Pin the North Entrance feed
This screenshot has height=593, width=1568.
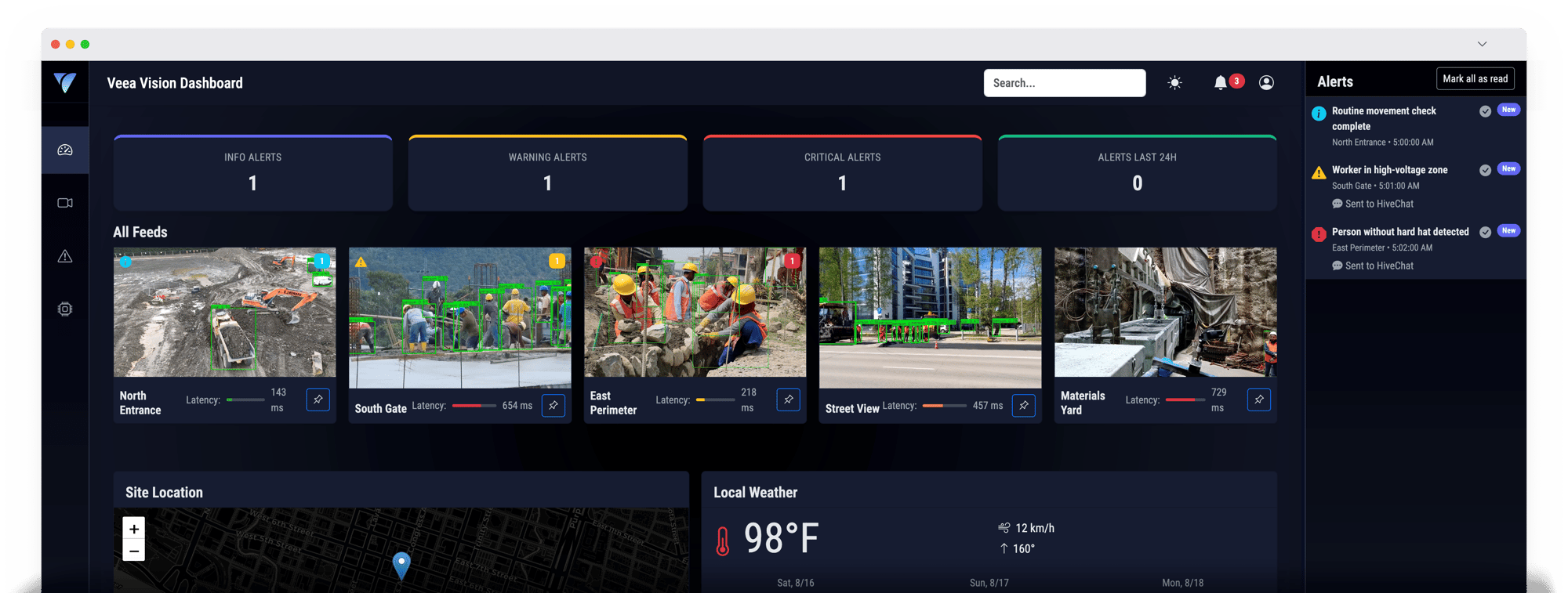click(x=318, y=400)
